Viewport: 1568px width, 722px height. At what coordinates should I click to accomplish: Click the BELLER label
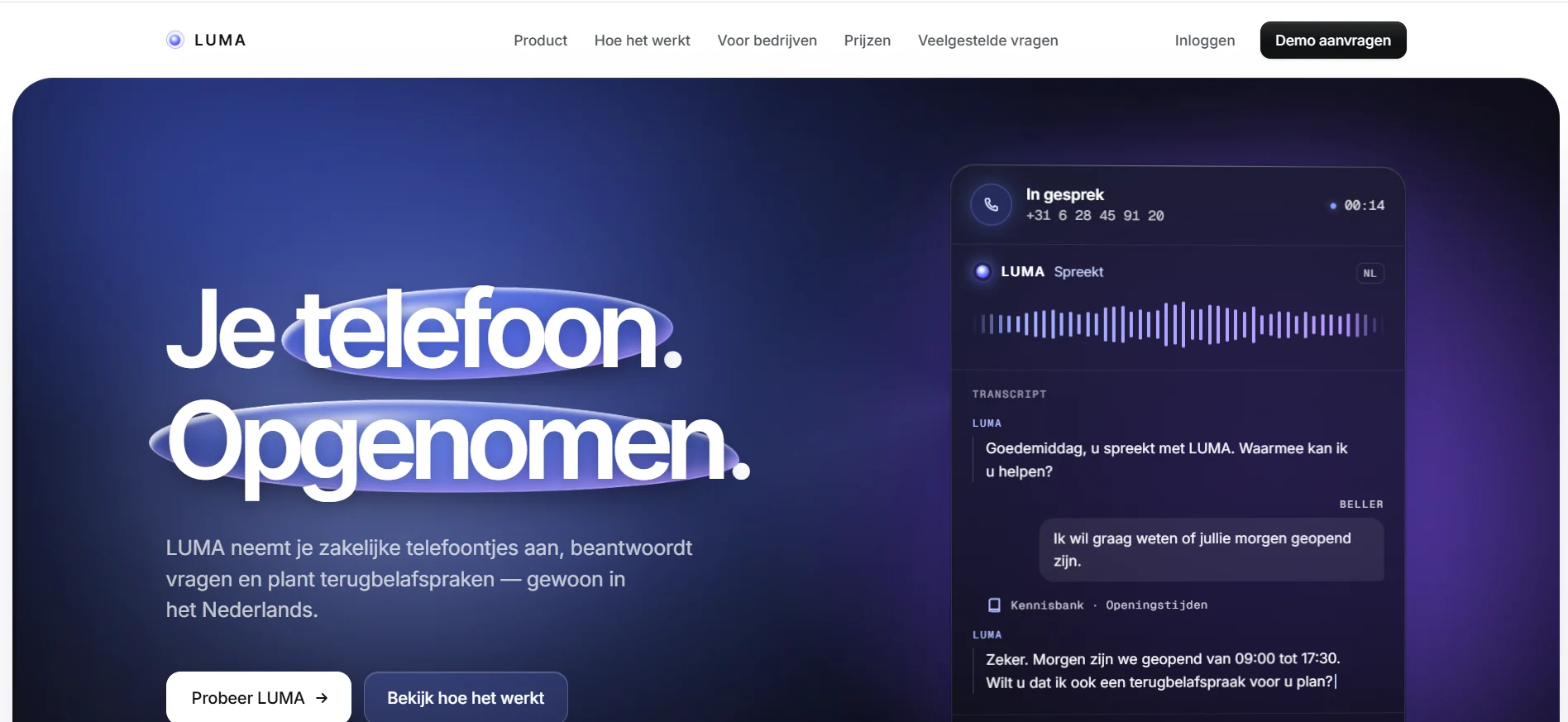coord(1361,504)
